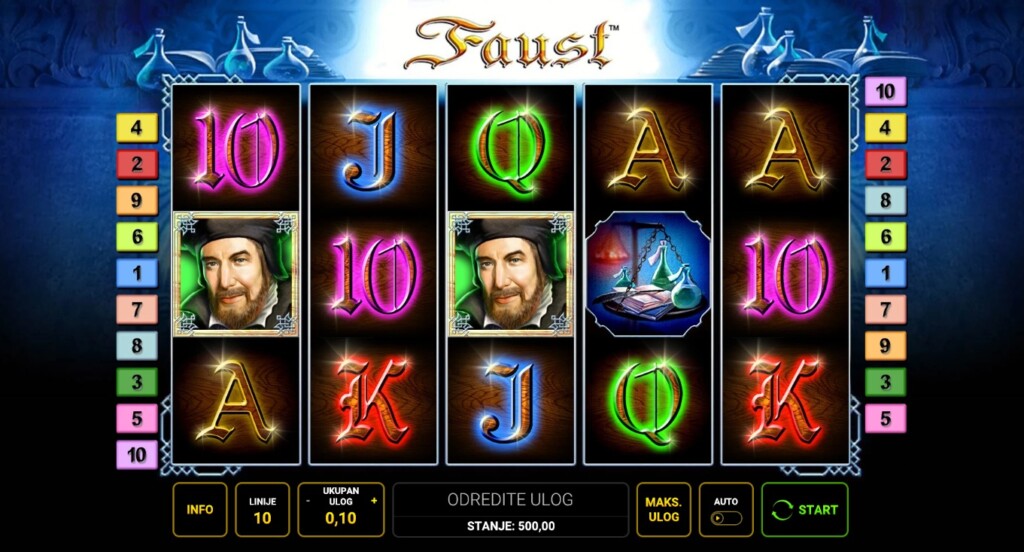Select MAKS. ULOG max bet button
The image size is (1024, 552).
point(664,510)
